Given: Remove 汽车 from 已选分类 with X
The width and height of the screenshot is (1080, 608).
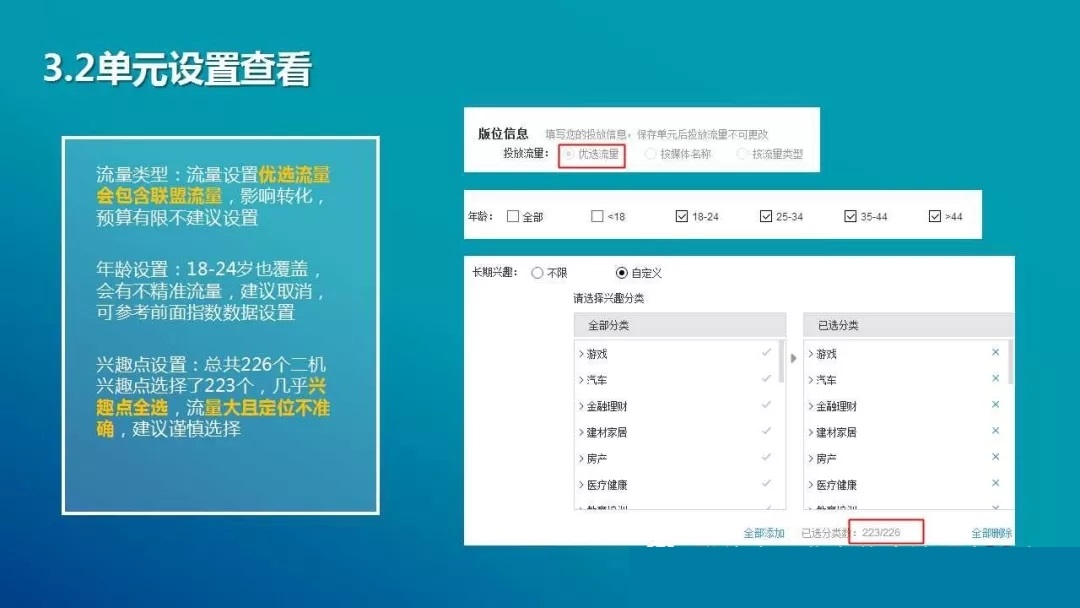Looking at the screenshot, I should pyautogui.click(x=995, y=379).
